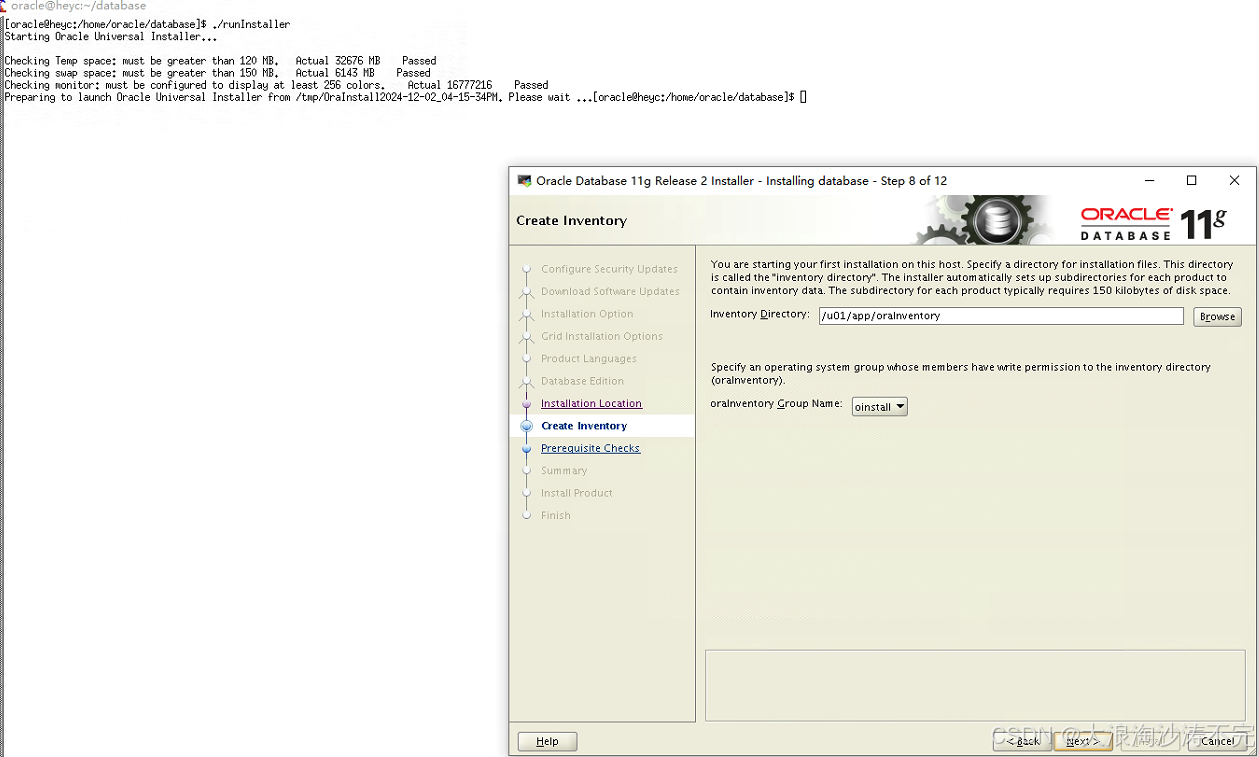Click the Create Inventory step bullet icon
This screenshot has height=757, width=1259.
(526, 426)
